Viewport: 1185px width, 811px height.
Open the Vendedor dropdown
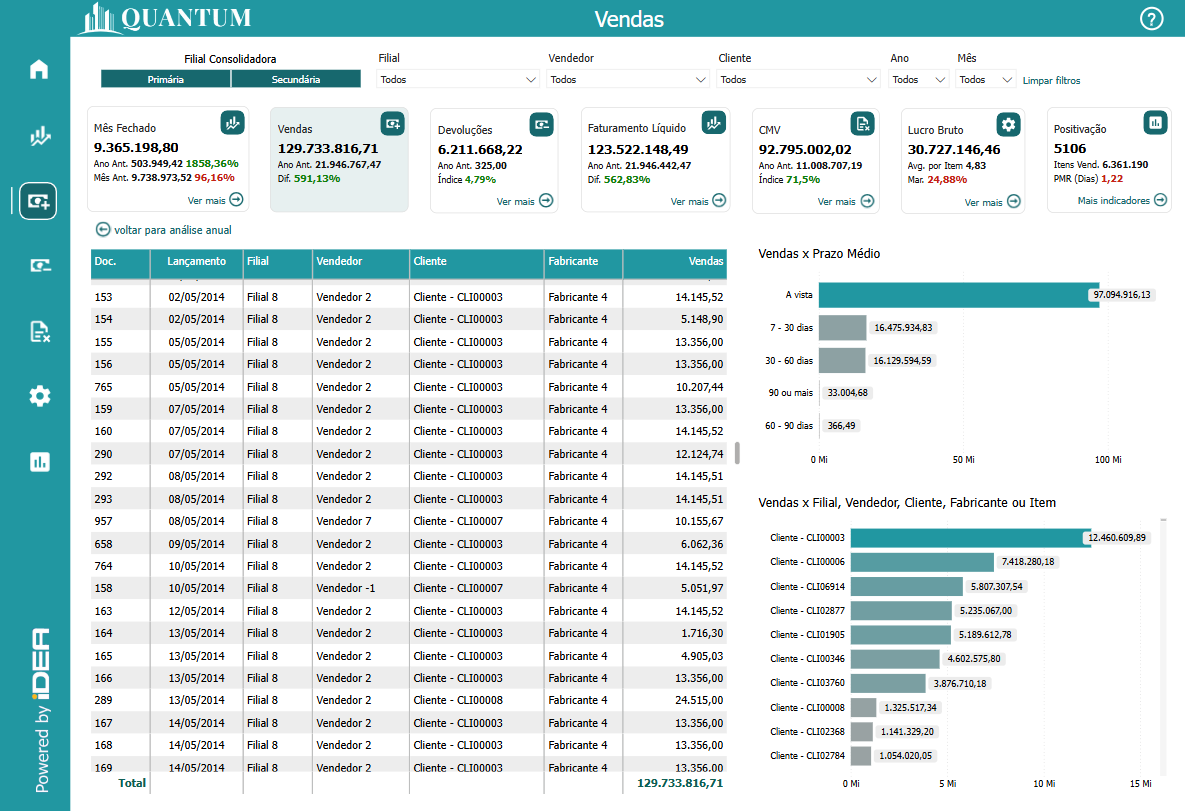(628, 79)
